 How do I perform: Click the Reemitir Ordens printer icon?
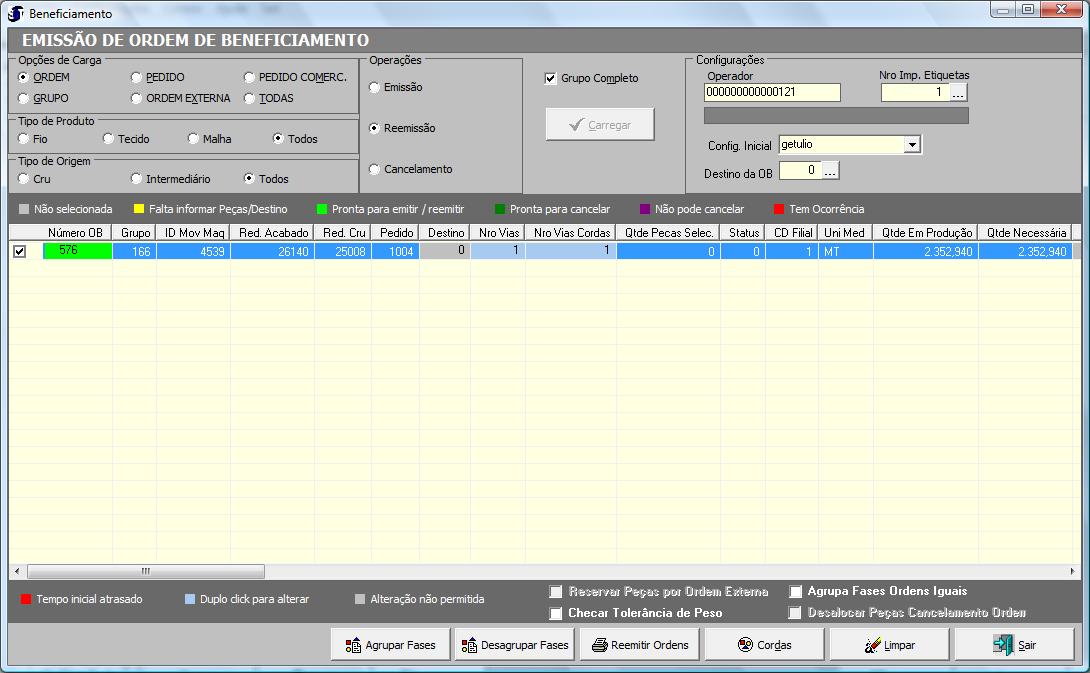pos(599,645)
